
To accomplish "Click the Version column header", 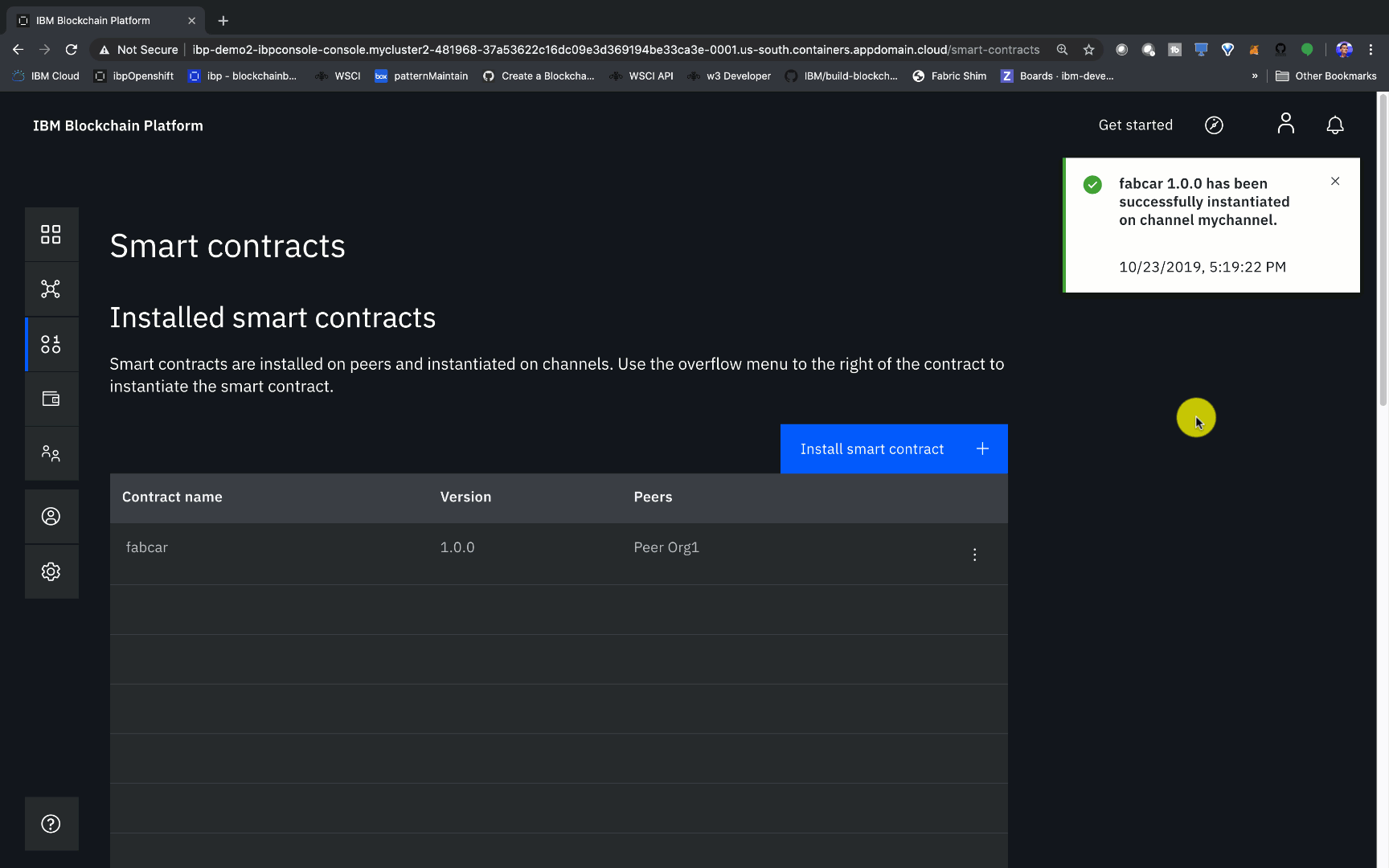I will click(465, 497).
